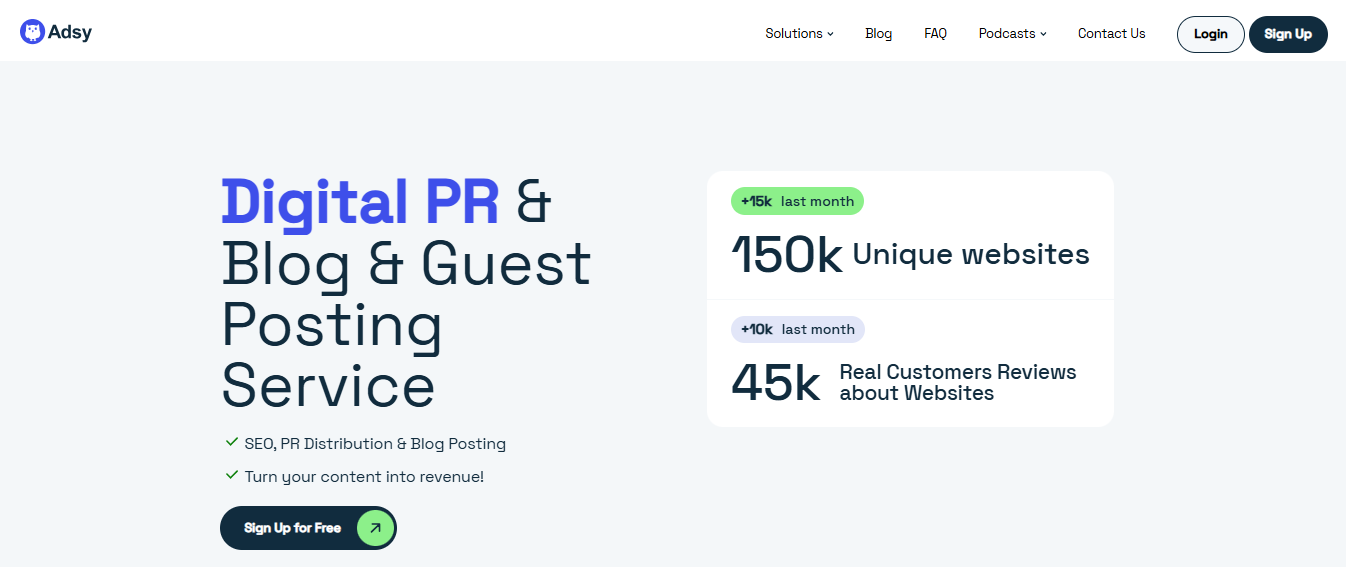Click the 45k statistic number
This screenshot has width=1346, height=567.
pyautogui.click(x=776, y=383)
